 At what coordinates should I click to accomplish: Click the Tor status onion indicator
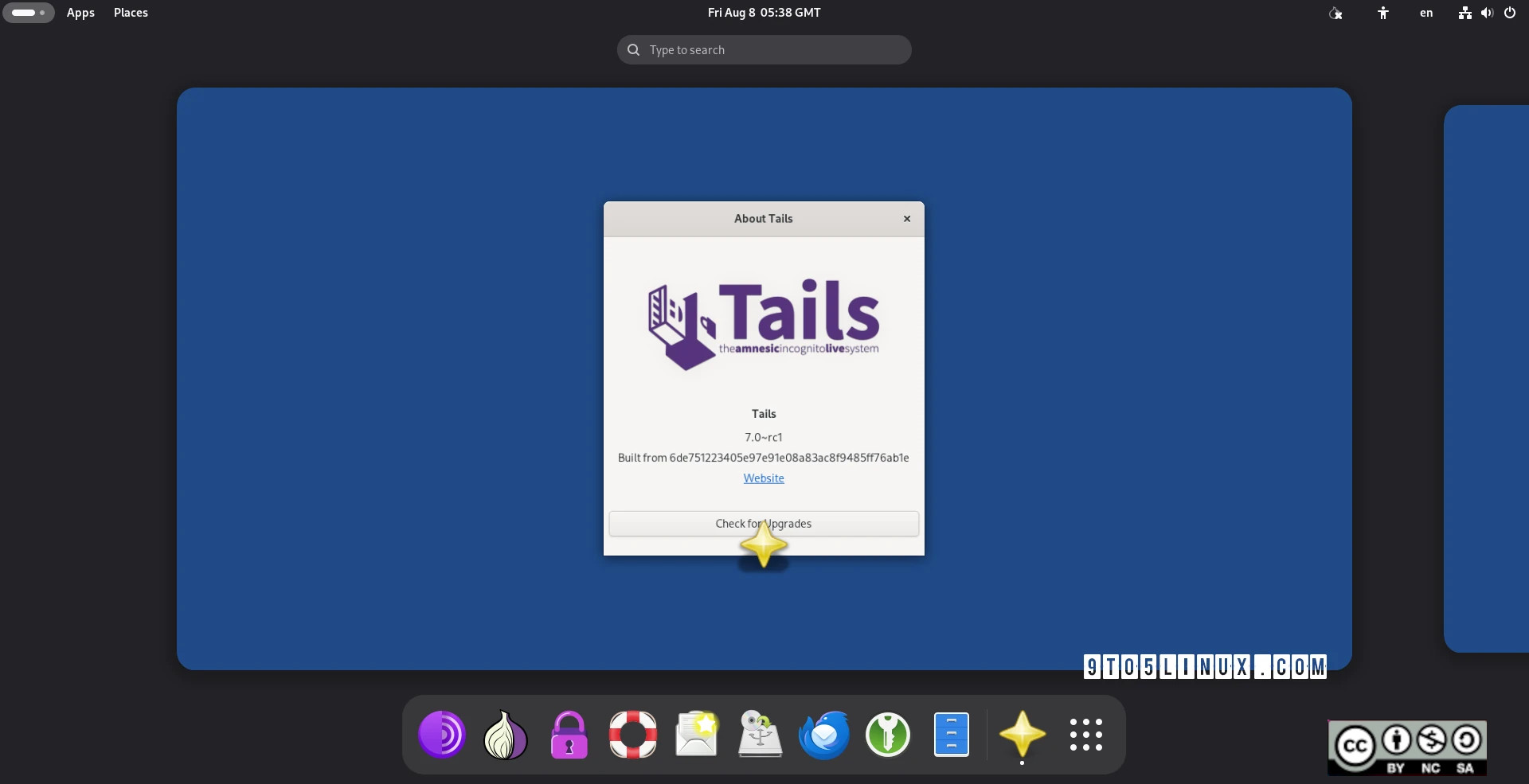[1335, 13]
